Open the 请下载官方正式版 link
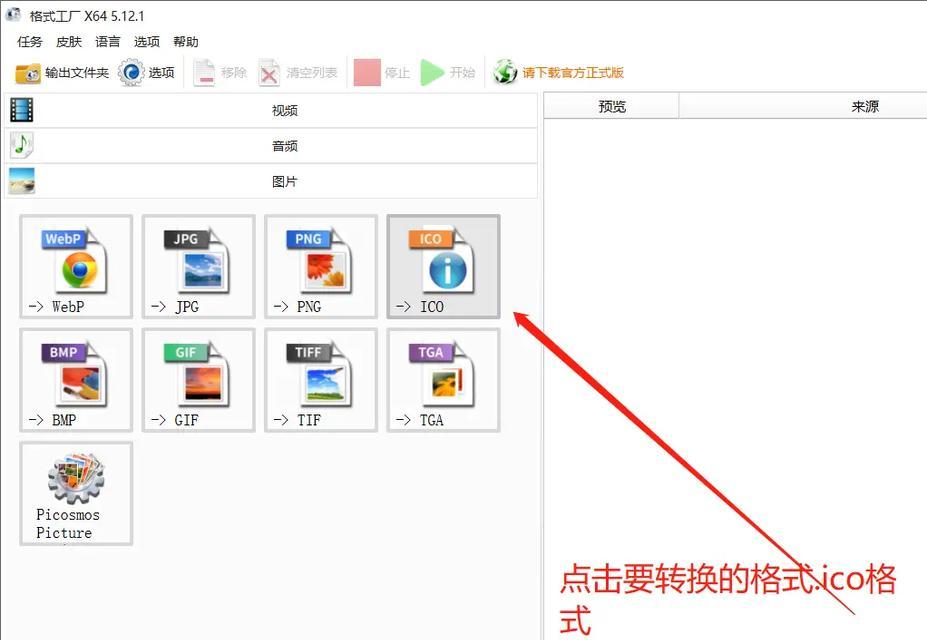Image resolution: width=927 pixels, height=640 pixels. click(x=573, y=73)
